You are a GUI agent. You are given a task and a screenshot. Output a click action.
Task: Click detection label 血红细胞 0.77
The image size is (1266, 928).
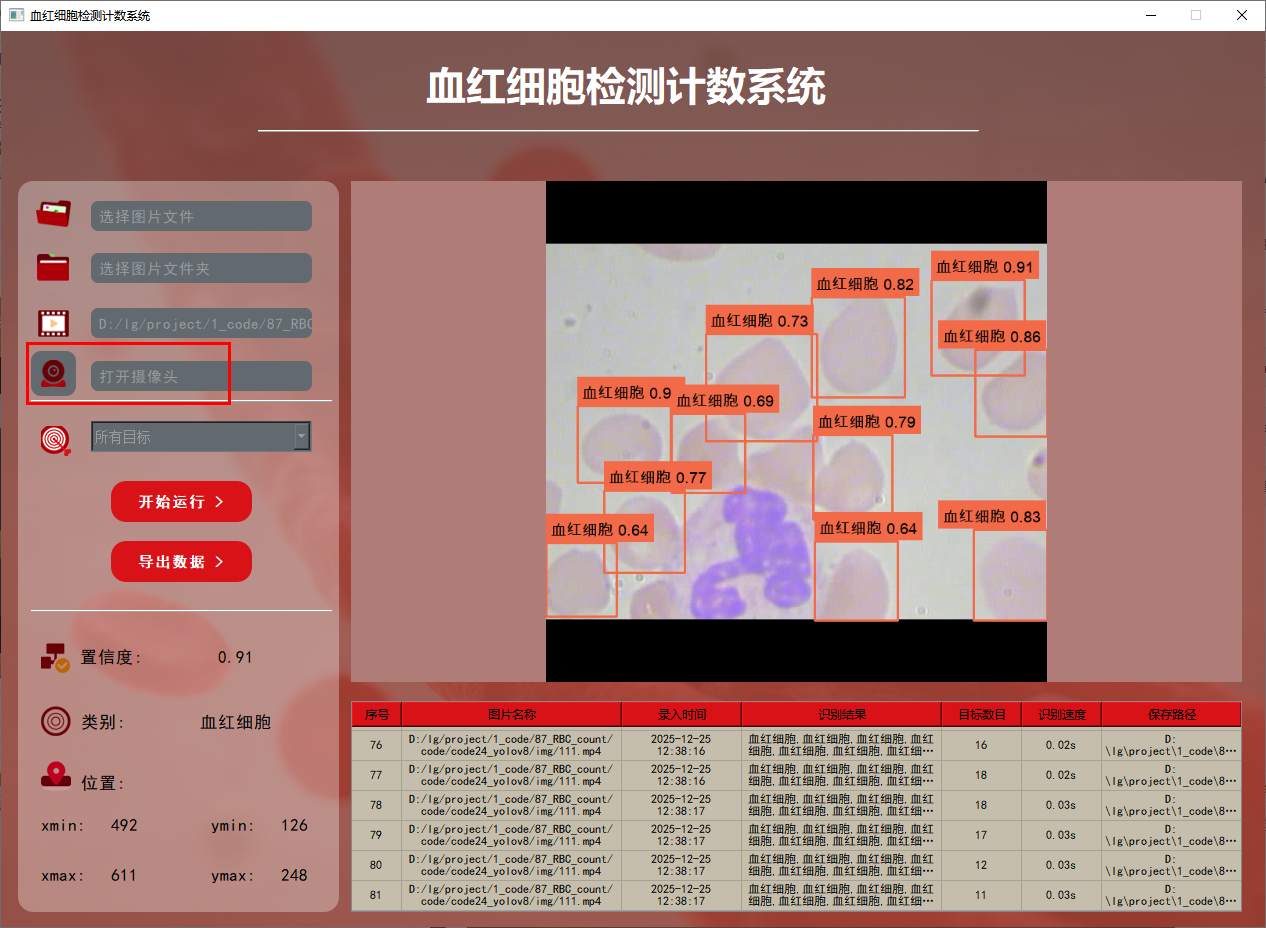coord(658,477)
